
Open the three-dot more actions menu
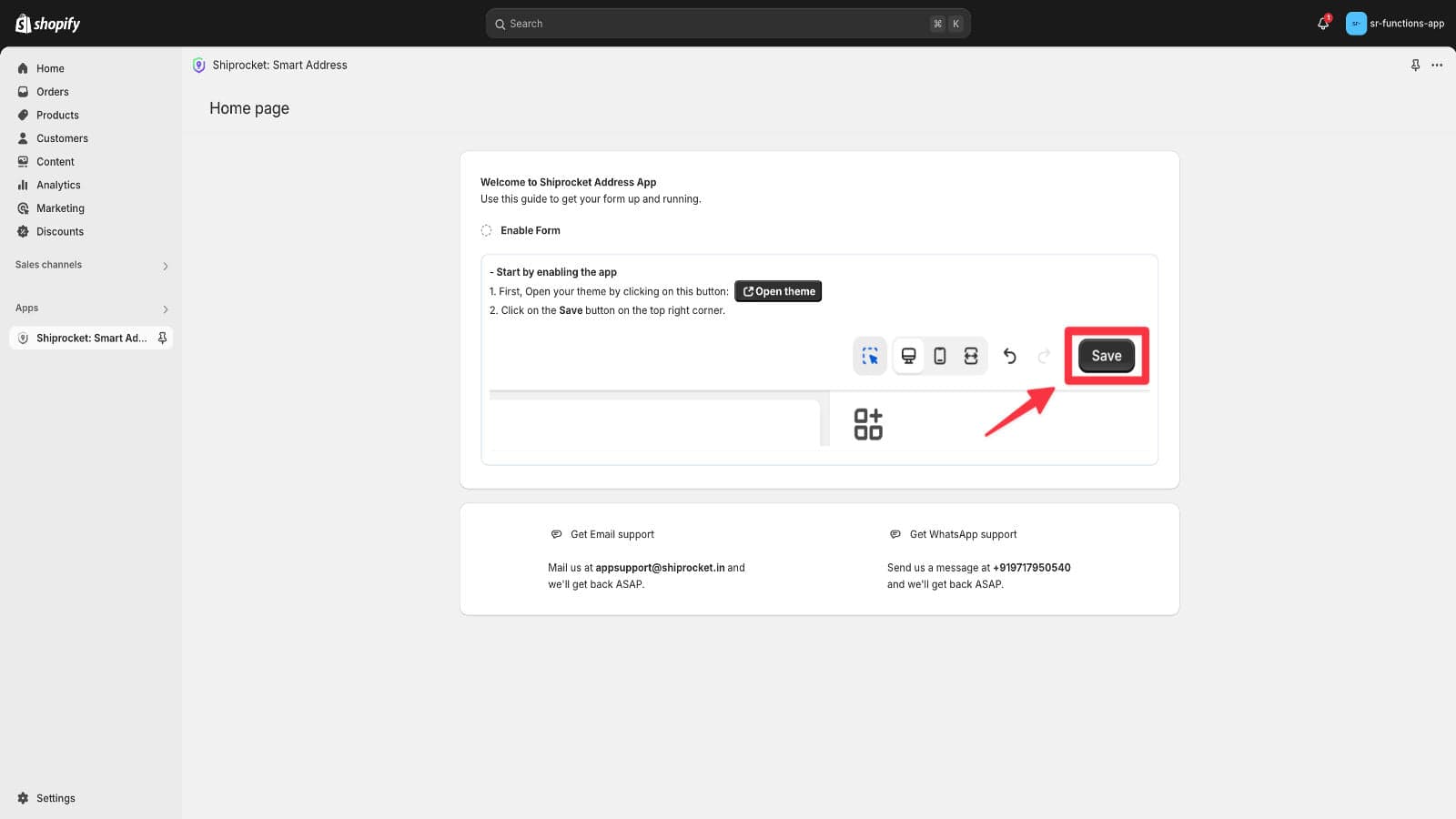point(1437,66)
